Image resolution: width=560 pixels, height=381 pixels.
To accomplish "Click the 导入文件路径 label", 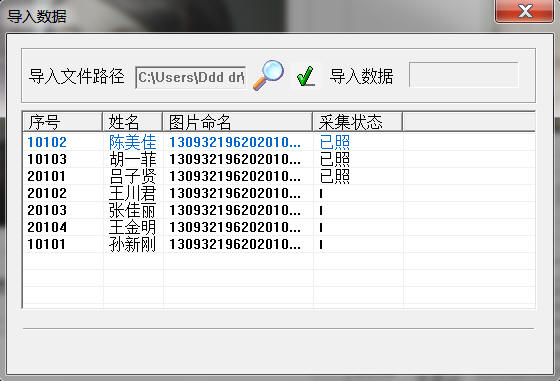I will [76, 76].
